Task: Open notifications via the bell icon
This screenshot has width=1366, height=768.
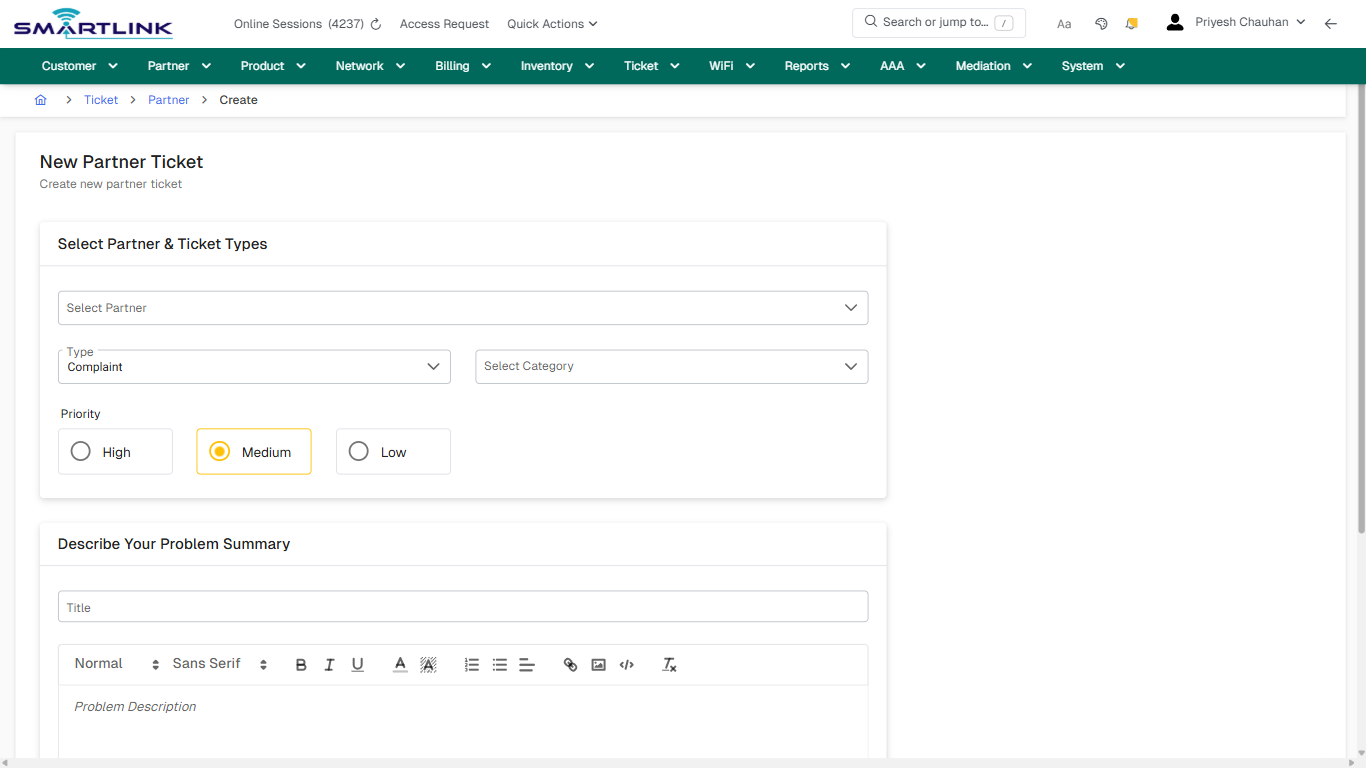Action: click(1131, 22)
